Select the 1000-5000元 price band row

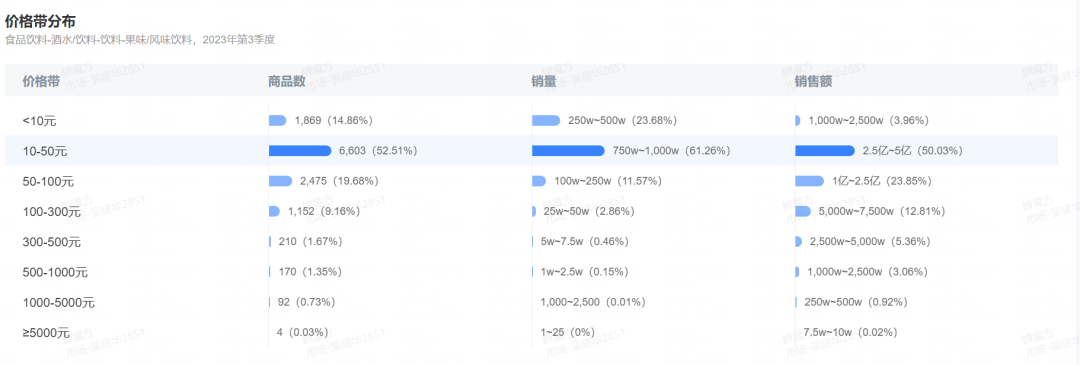click(531, 302)
